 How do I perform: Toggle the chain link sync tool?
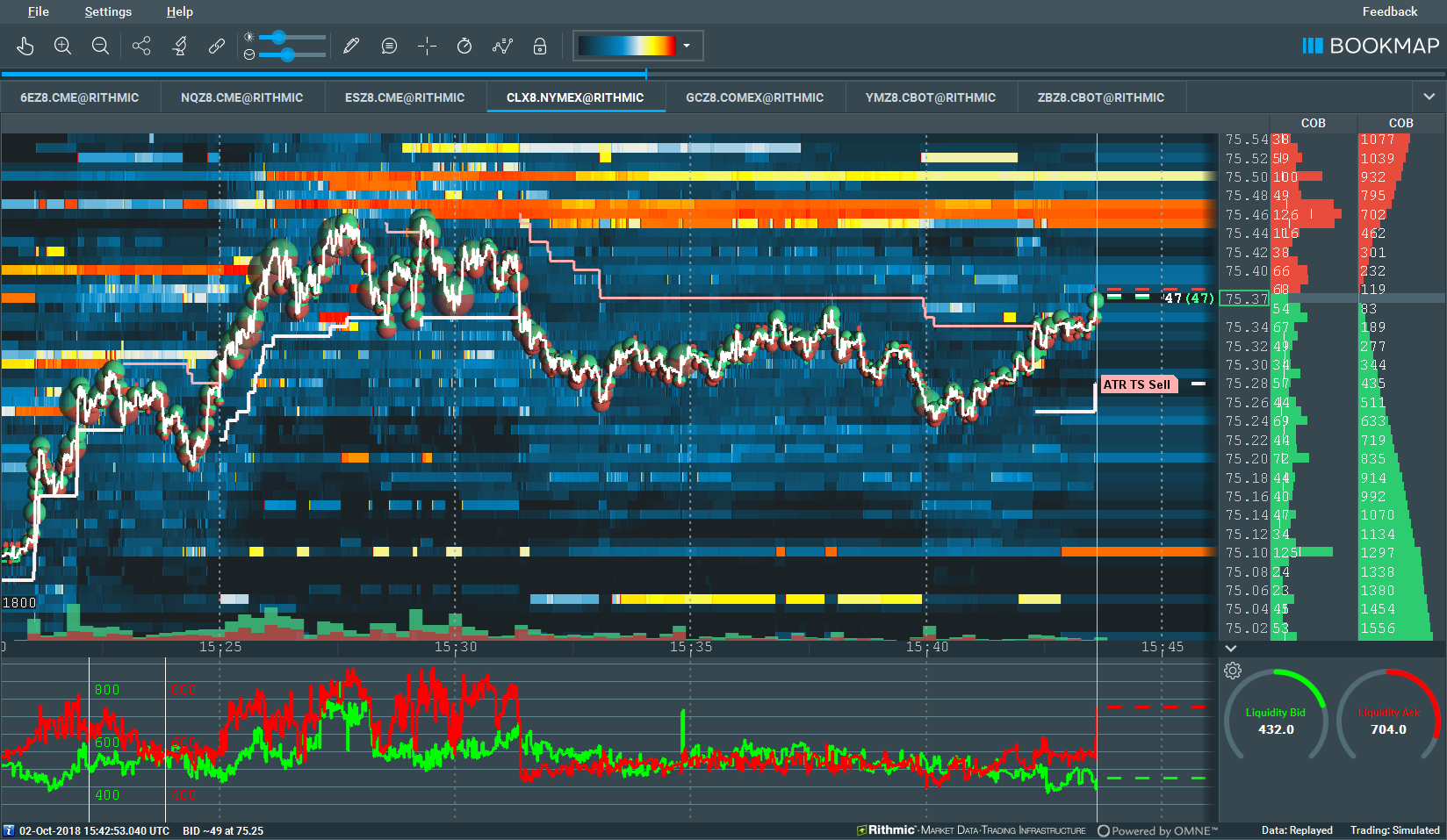[216, 46]
